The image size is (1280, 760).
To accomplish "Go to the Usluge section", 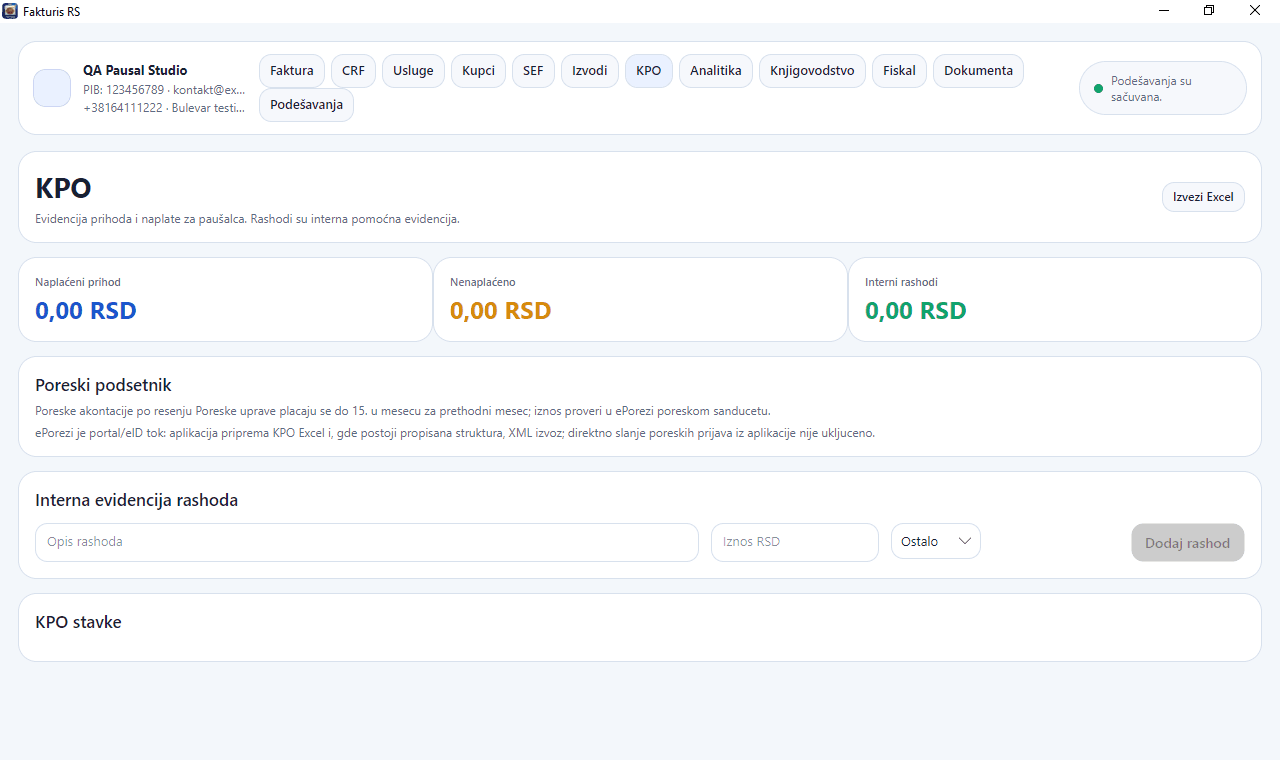I will pyautogui.click(x=413, y=71).
